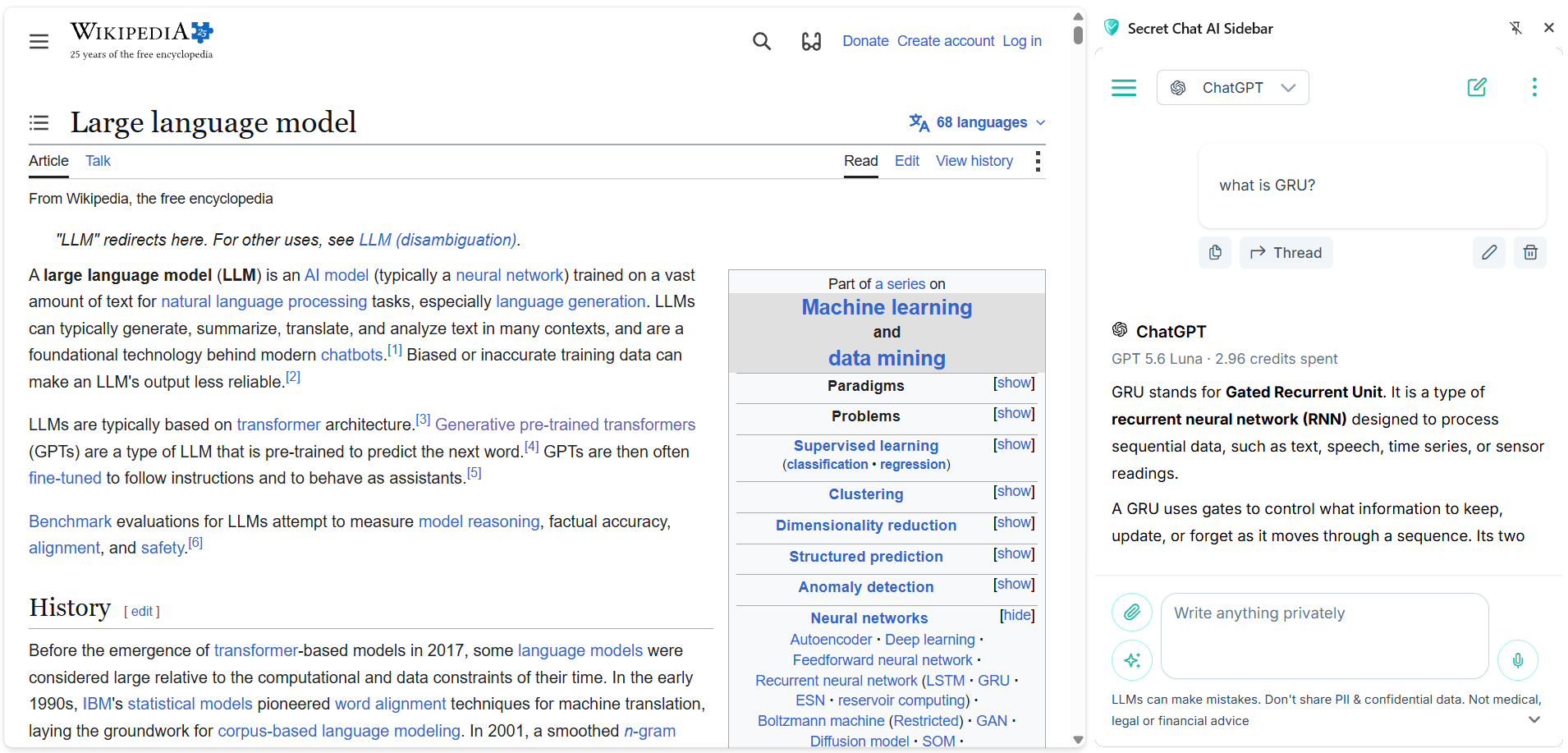Click the page scrollbar down arrow
This screenshot has height=753, width=1568.
(x=1078, y=740)
